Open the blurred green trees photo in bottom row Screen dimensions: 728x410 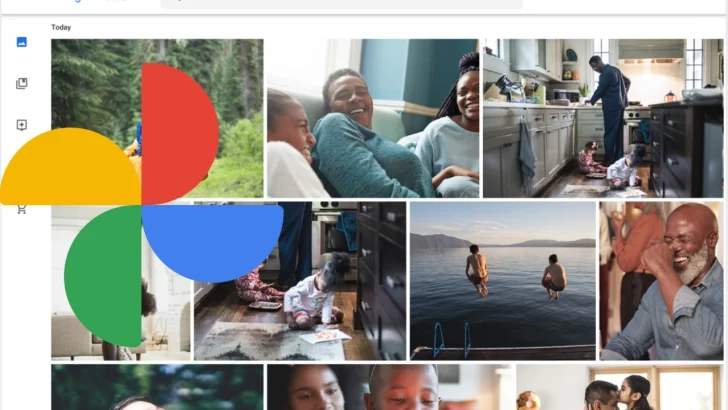(157, 387)
